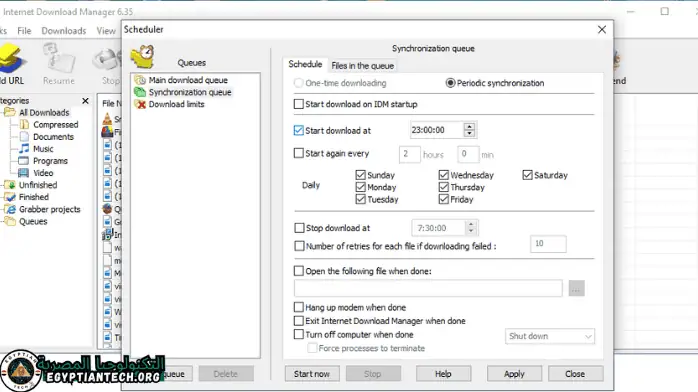Click the stop time spinner at 7:30:00
This screenshot has width=698, height=392.
tap(471, 228)
